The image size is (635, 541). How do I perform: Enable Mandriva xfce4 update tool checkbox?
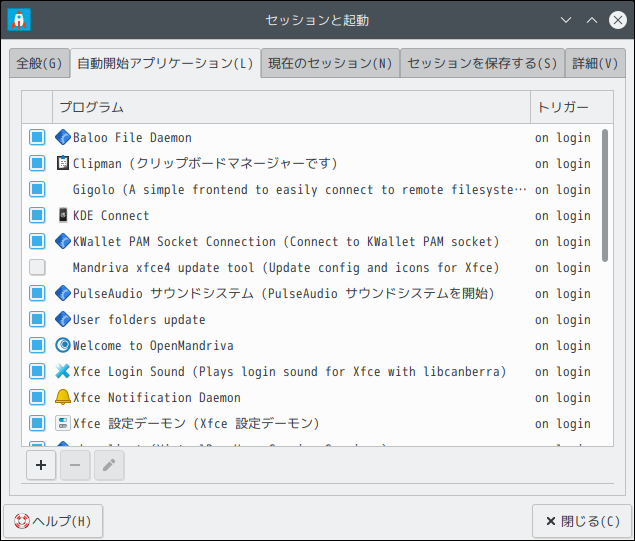(37, 267)
